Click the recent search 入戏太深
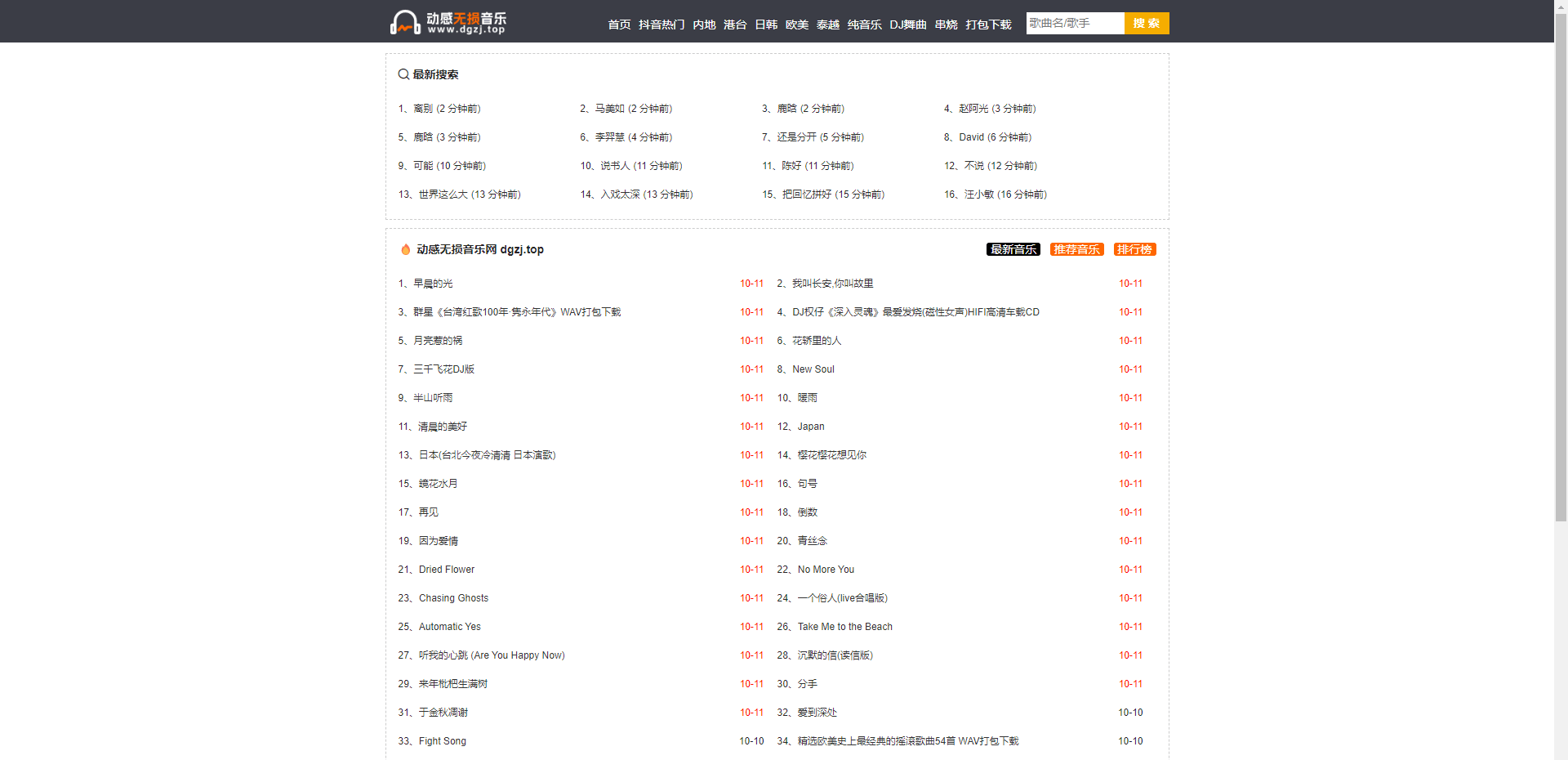The height and width of the screenshot is (760, 1568). pos(621,194)
